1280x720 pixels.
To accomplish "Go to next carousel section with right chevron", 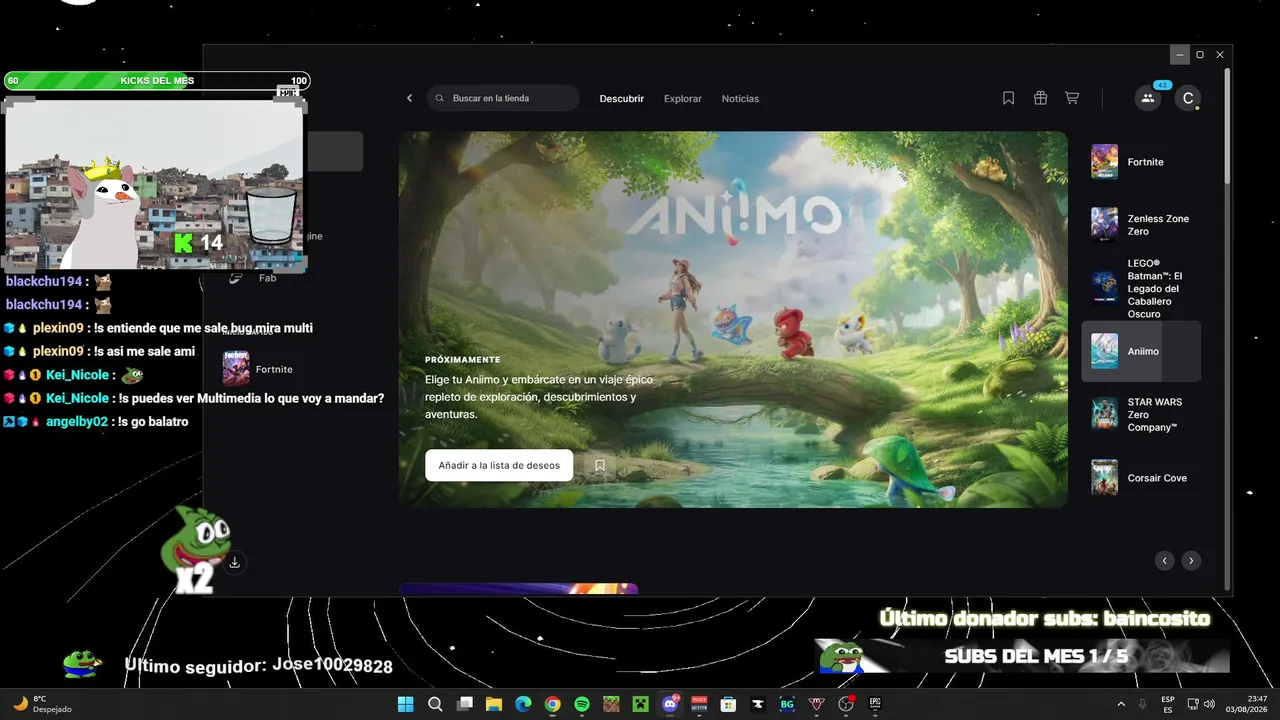I will point(1190,561).
